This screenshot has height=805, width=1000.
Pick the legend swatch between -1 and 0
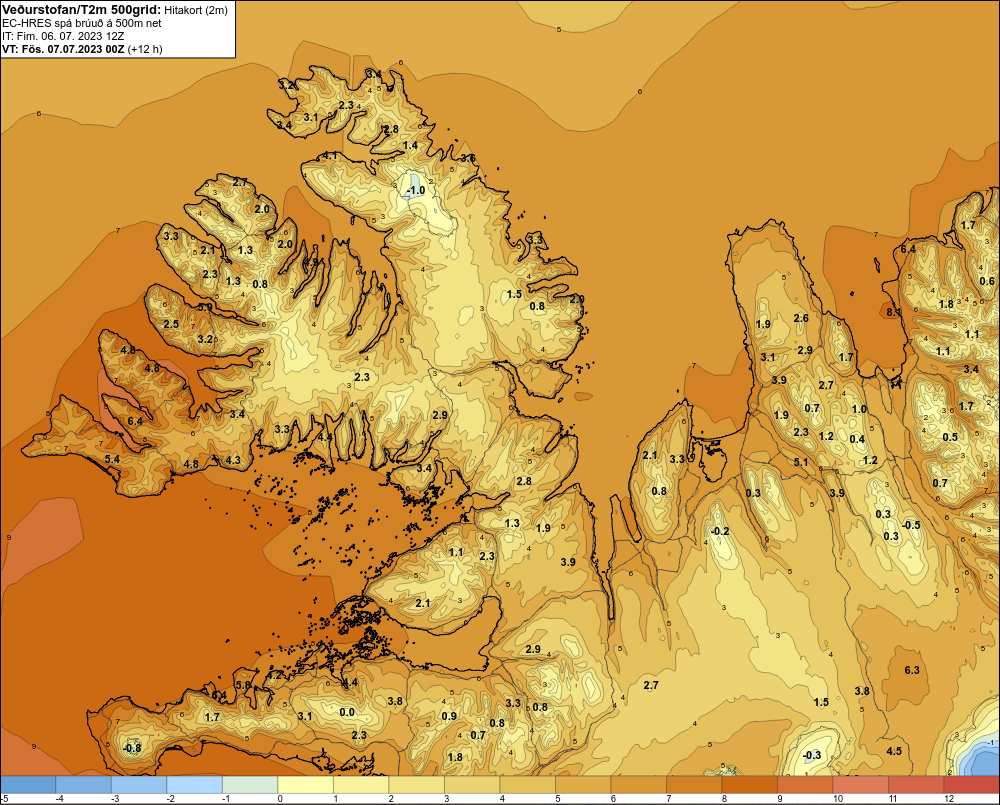[x=250, y=785]
